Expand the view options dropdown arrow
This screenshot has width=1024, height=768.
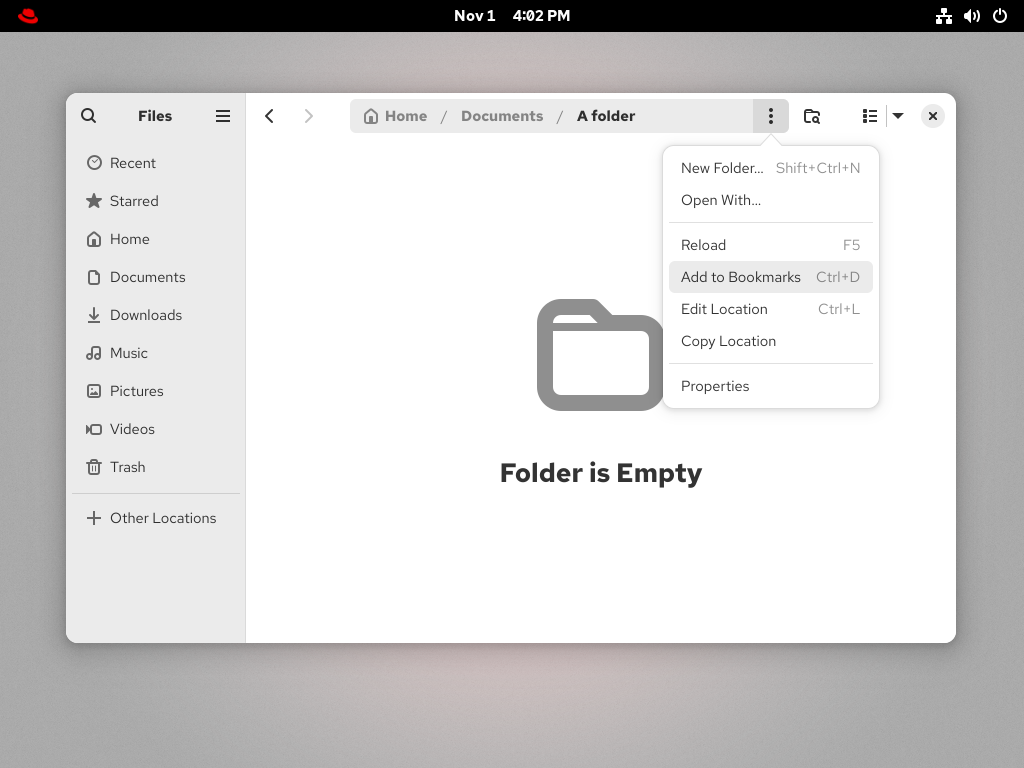(x=898, y=116)
